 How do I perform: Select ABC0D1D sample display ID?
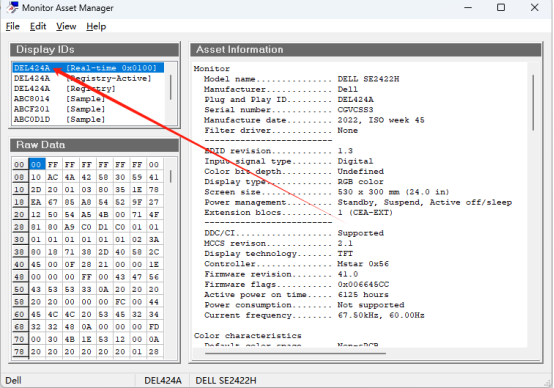(88, 119)
